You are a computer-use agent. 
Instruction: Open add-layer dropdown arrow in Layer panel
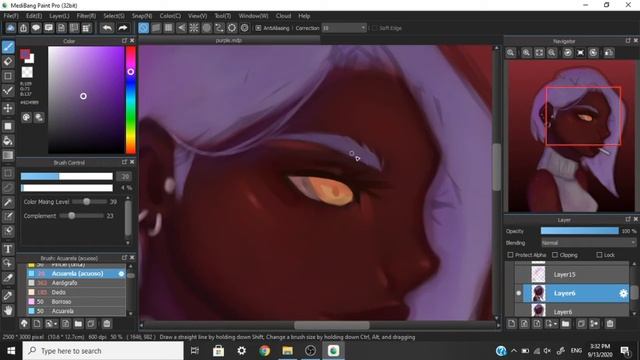[x=556, y=324]
